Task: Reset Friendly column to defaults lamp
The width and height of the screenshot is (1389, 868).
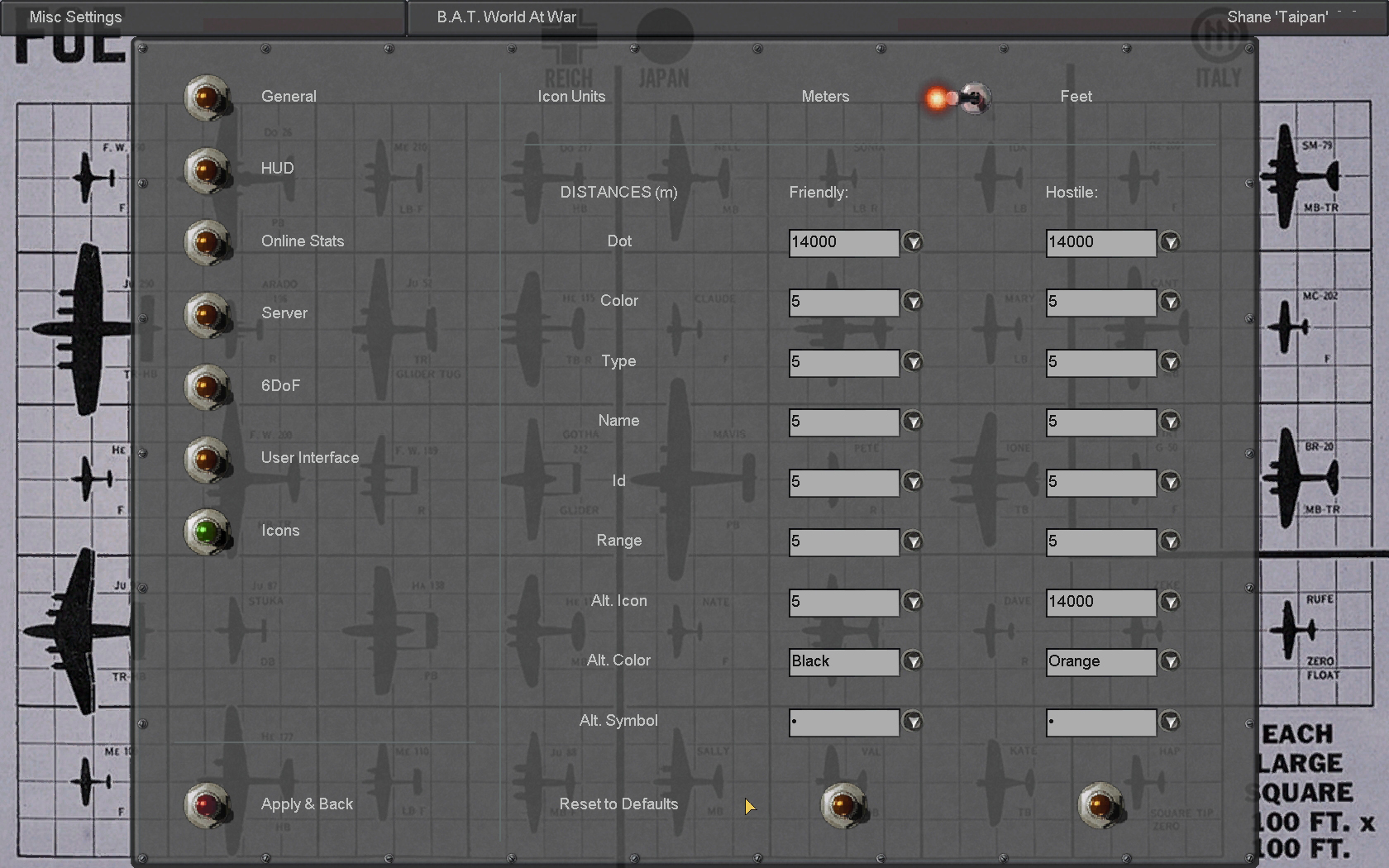Action: click(843, 805)
